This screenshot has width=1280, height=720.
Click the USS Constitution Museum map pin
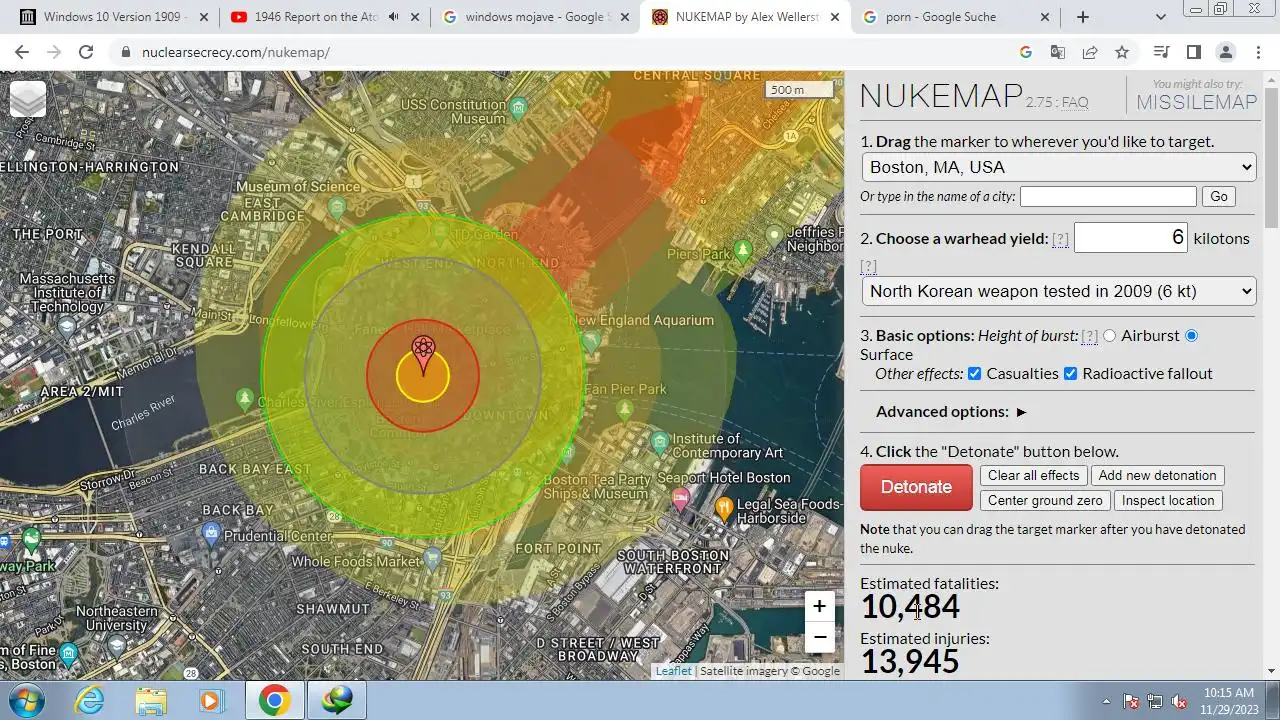click(519, 106)
